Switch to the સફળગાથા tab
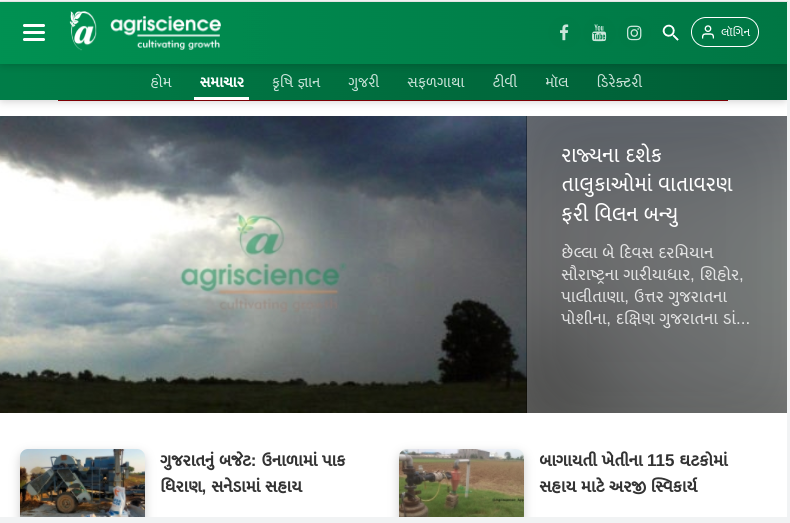The width and height of the screenshot is (790, 523). 436,82
